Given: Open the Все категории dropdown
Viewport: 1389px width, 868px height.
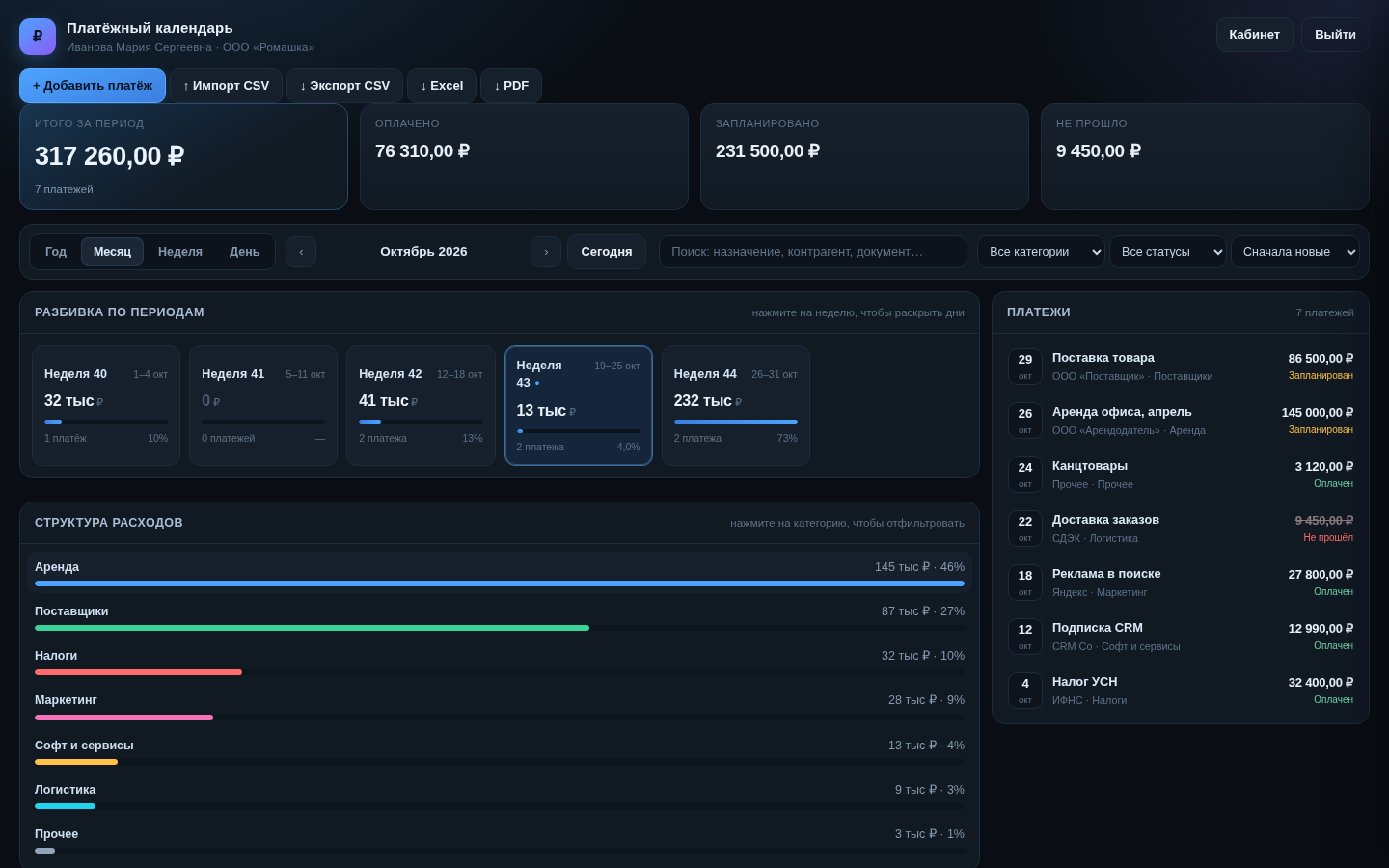Looking at the screenshot, I should click(x=1041, y=252).
